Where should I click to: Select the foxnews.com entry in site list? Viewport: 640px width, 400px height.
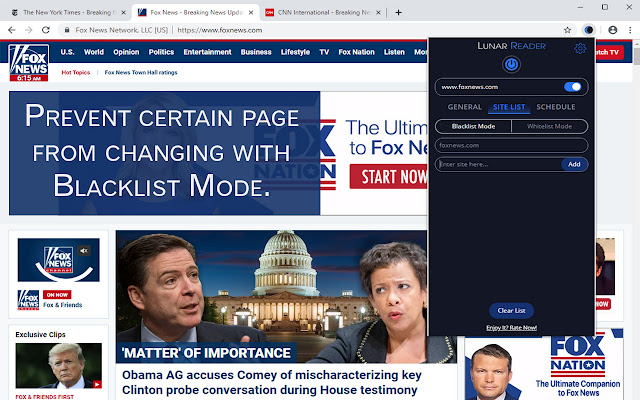[x=511, y=145]
